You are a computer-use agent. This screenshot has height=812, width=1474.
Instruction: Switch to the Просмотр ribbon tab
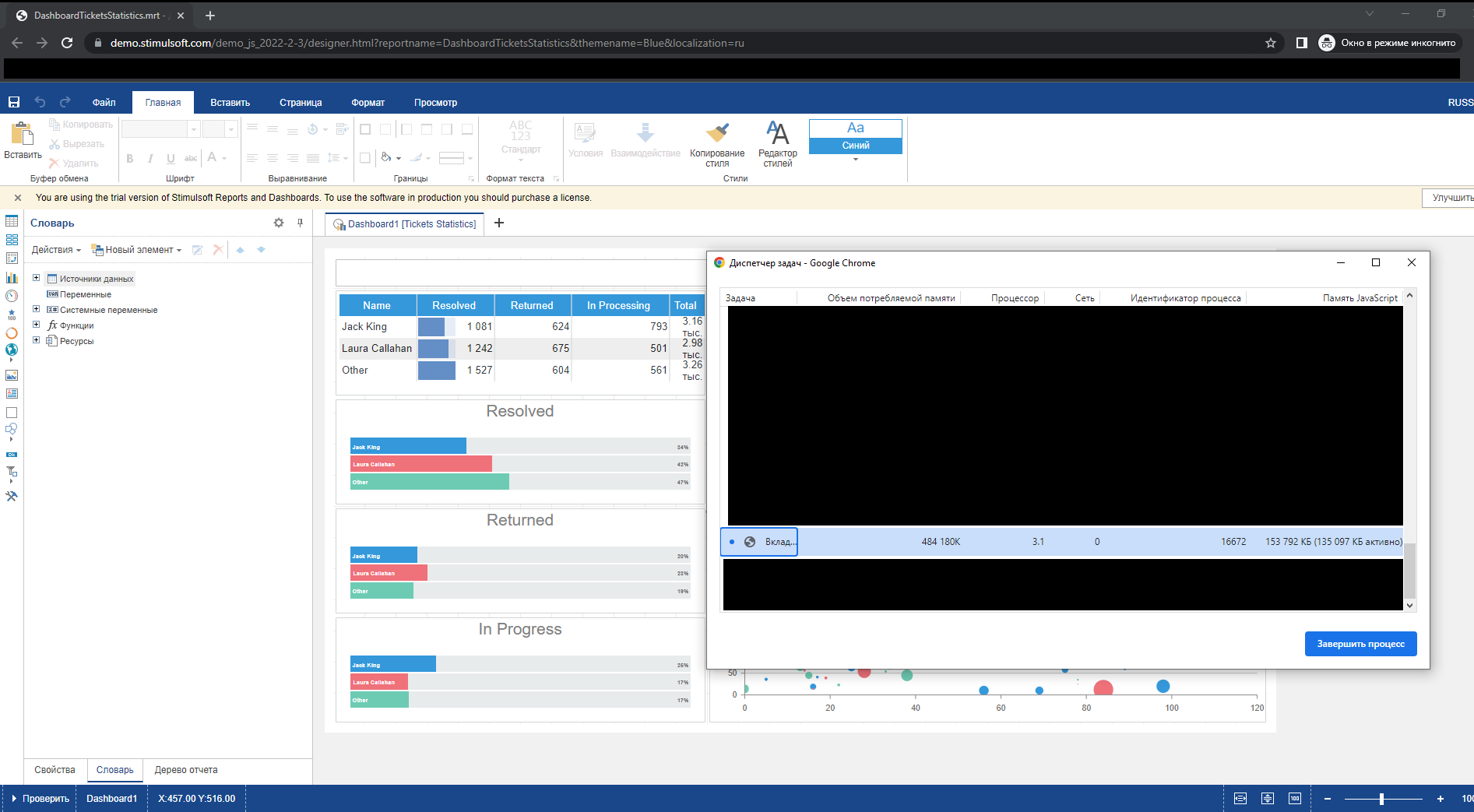click(x=435, y=103)
